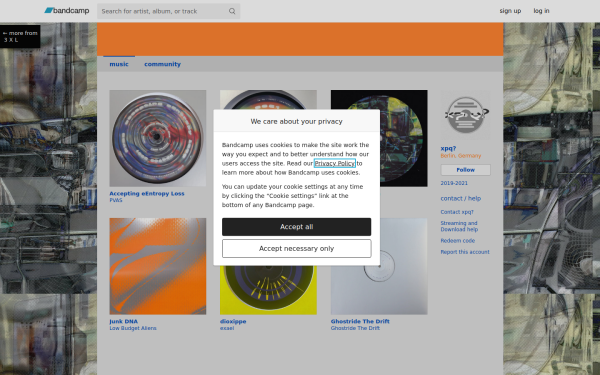The width and height of the screenshot is (600, 375).
Task: Open the Privacy Policy link
Action: (x=334, y=163)
